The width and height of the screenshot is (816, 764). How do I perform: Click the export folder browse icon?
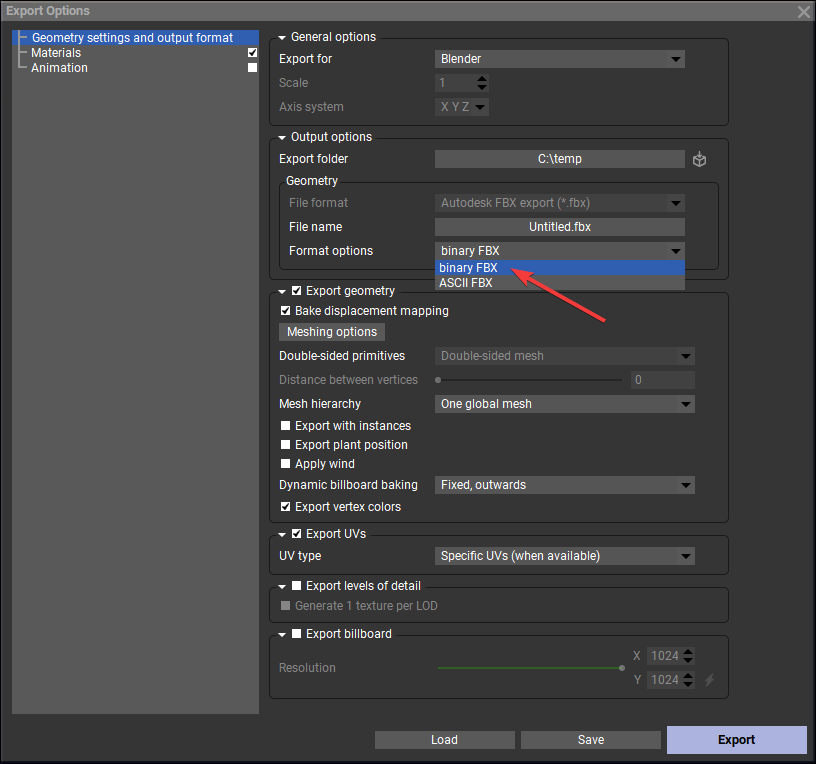(x=700, y=159)
